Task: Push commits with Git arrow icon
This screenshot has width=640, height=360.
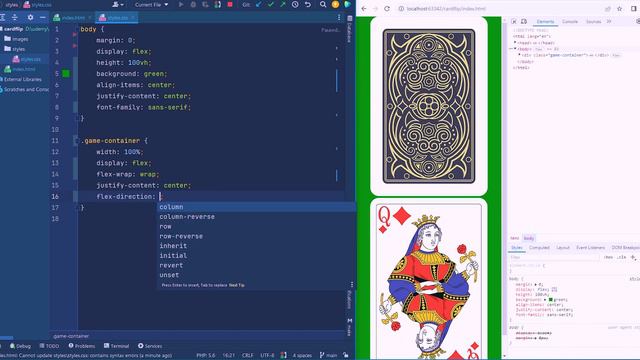Action: [282, 4]
